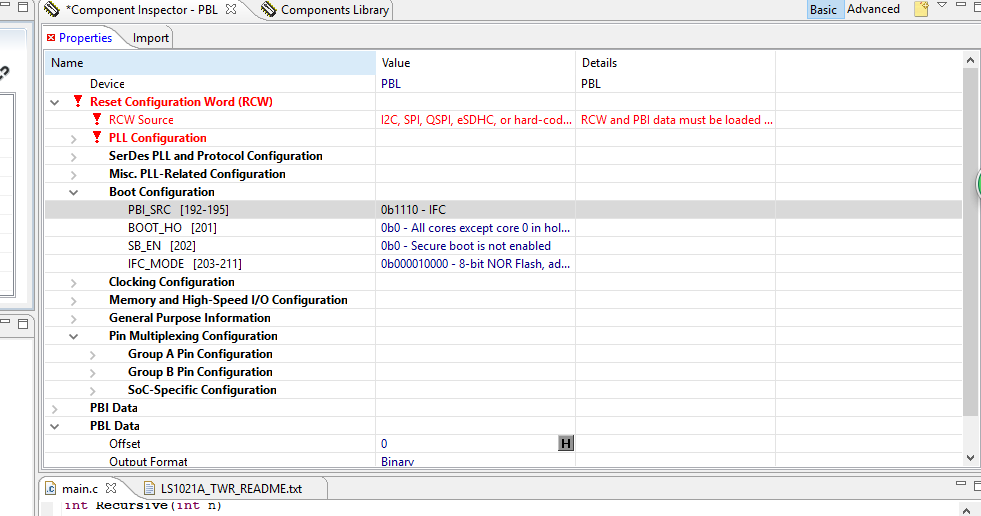Viewport: 981px width, 516px height.
Task: Expand the Clocking Configuration node
Action: click(x=73, y=283)
